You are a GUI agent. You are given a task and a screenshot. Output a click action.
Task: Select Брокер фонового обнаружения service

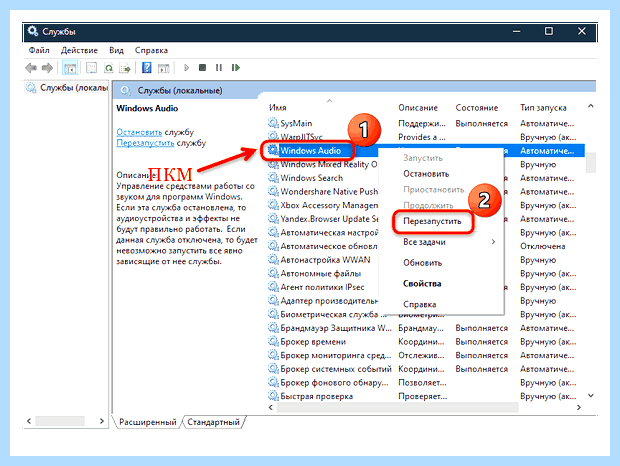coord(334,383)
